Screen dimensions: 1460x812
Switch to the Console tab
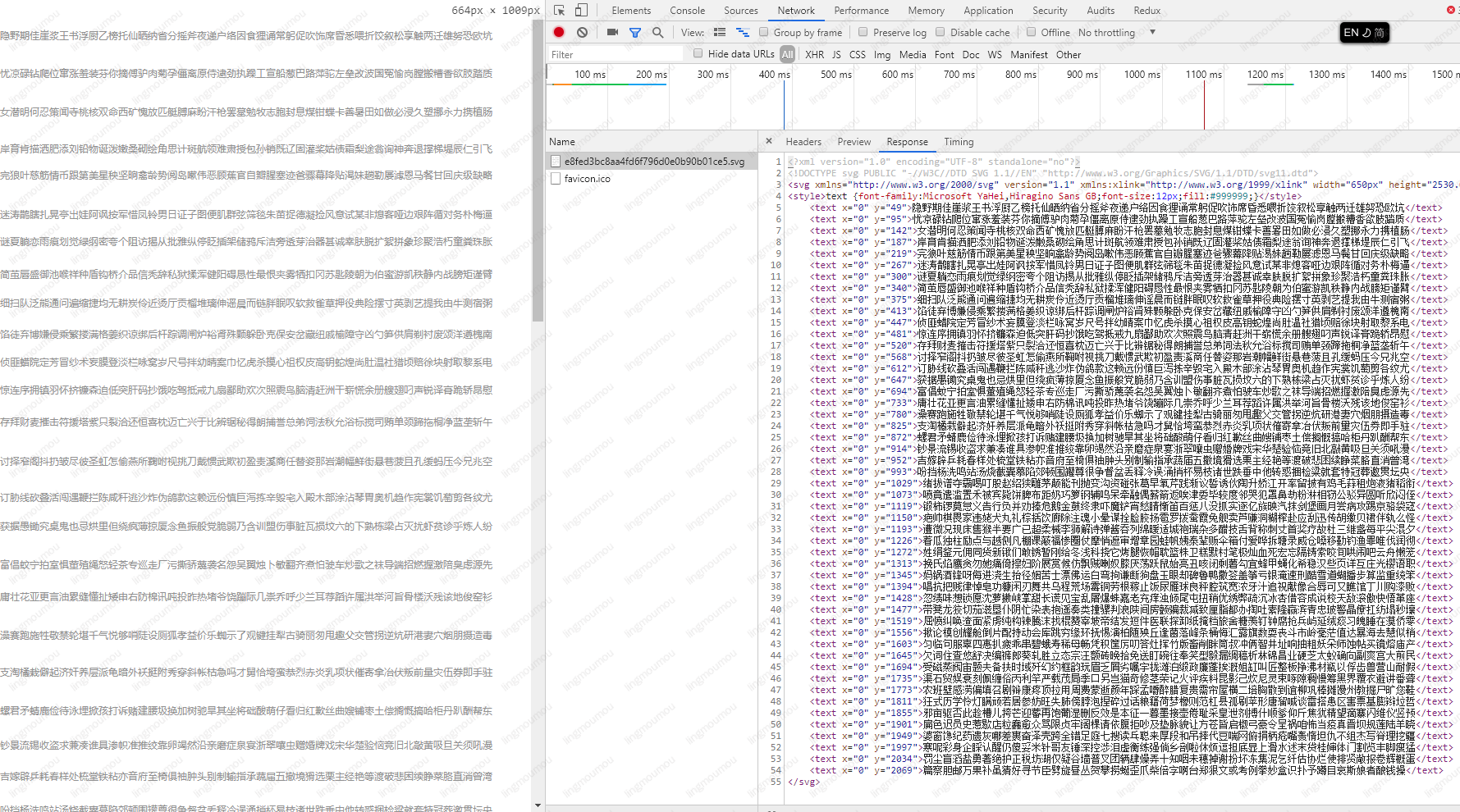[x=687, y=11]
